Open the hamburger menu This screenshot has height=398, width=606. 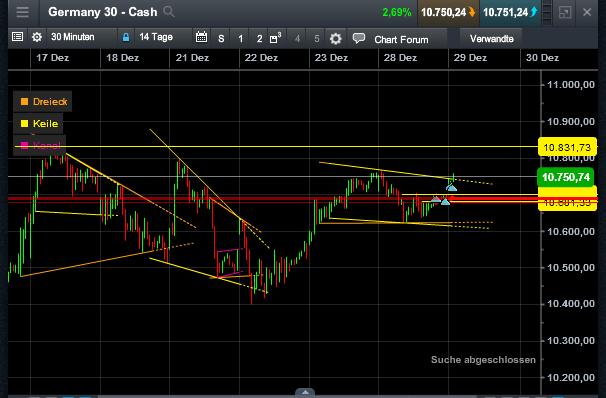point(22,12)
